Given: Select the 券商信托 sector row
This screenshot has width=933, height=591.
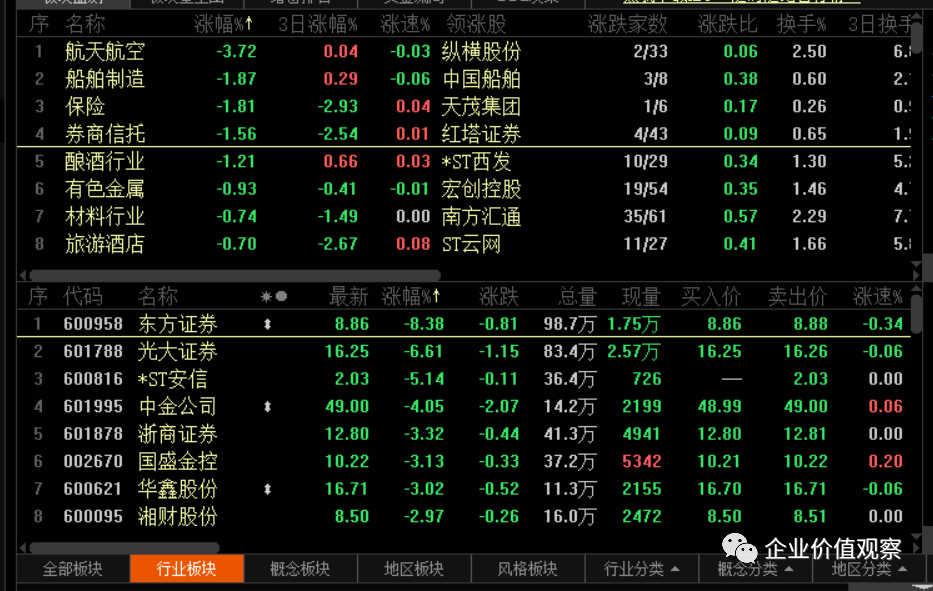Looking at the screenshot, I should click(464, 133).
